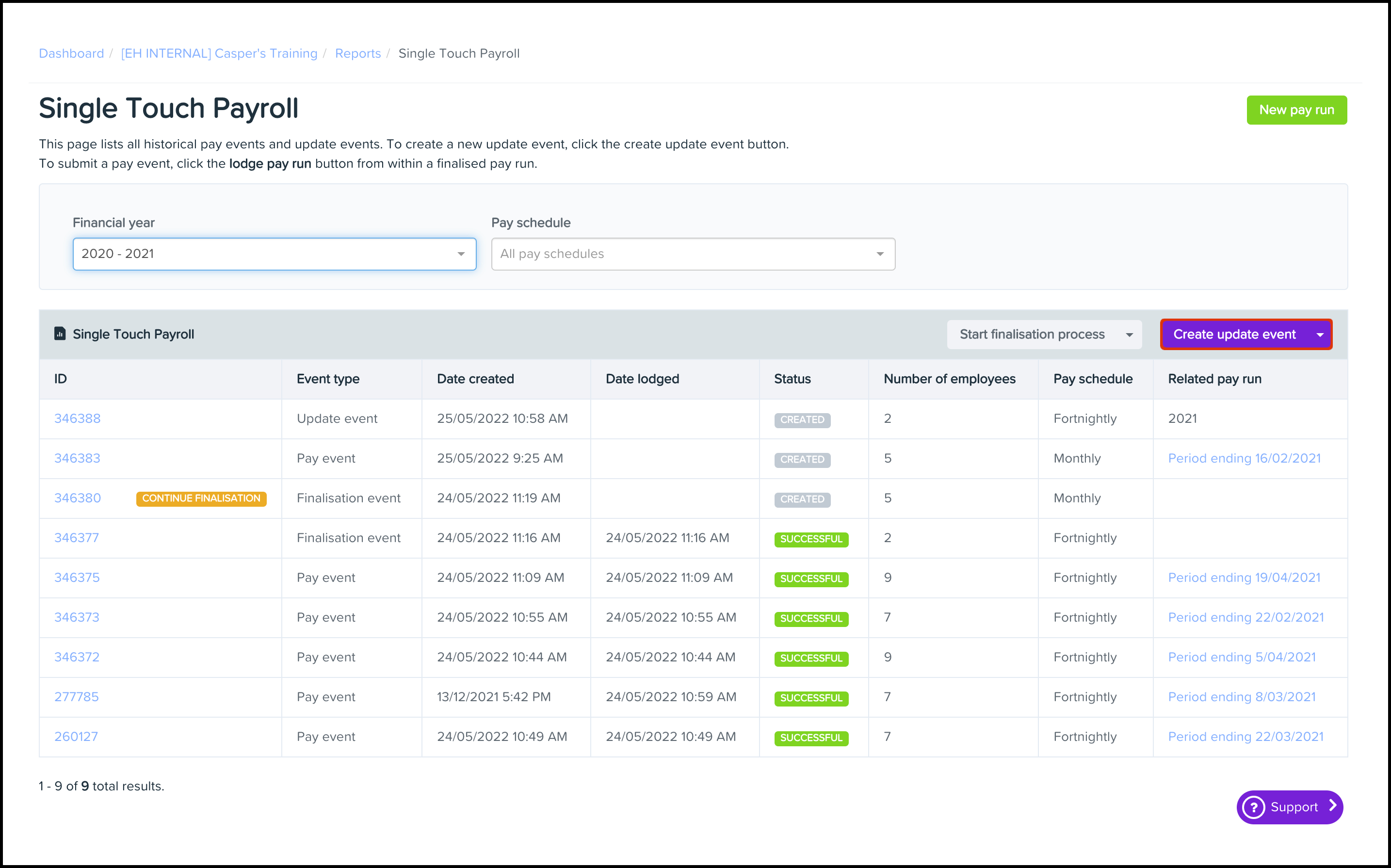The width and height of the screenshot is (1391, 868).
Task: Open pay run Period ending 22/03/2021
Action: pyautogui.click(x=1245, y=737)
